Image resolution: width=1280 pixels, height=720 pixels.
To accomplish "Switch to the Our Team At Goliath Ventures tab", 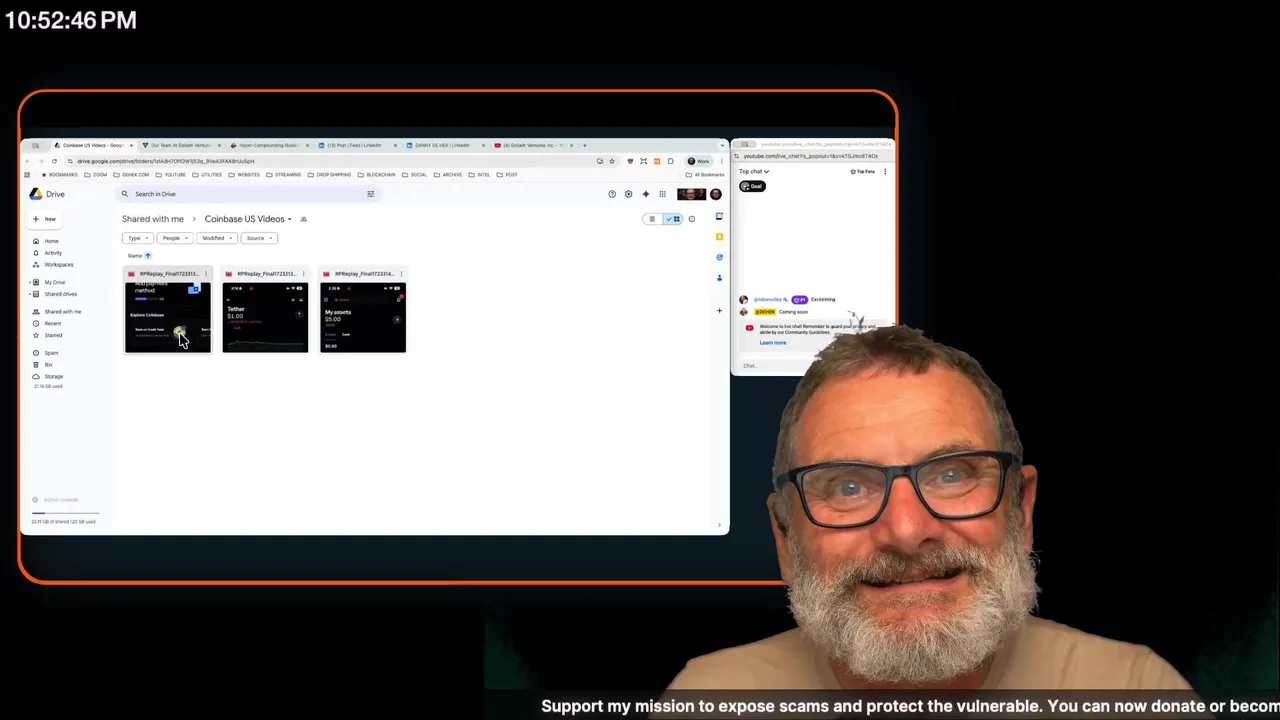I will click(181, 145).
